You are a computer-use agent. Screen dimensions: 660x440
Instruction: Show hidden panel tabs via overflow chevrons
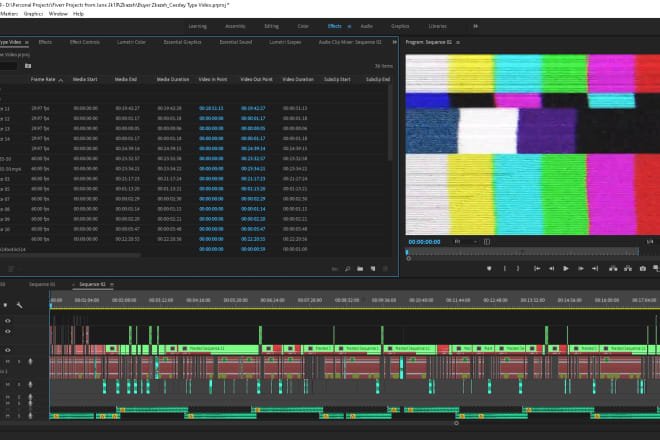coord(394,42)
